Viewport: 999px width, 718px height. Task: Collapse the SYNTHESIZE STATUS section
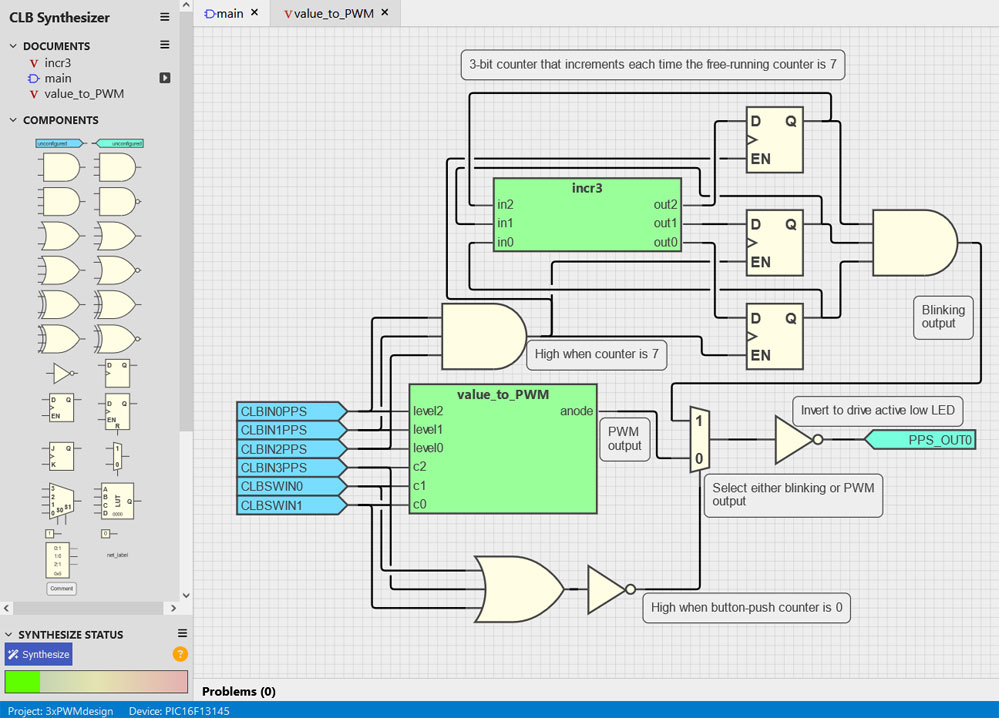pyautogui.click(x=10, y=634)
